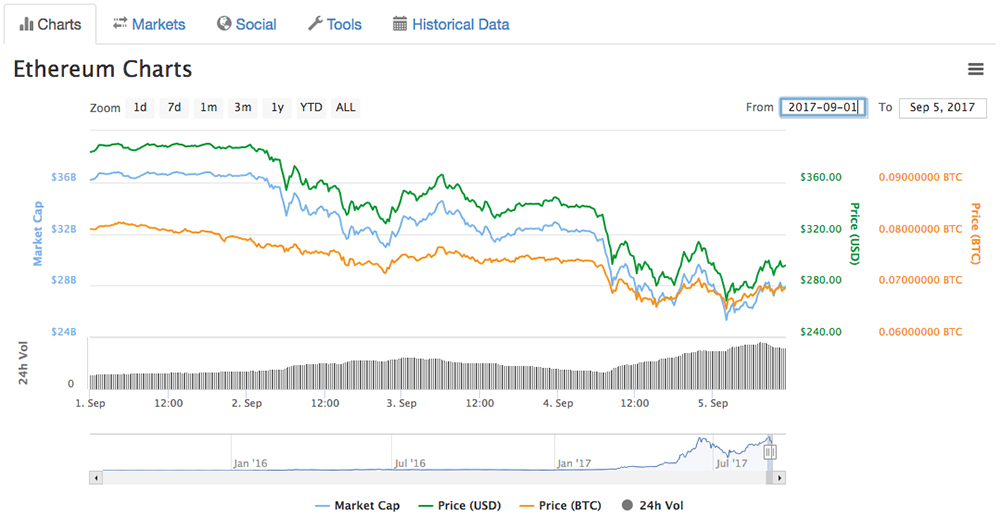Click the wrench icon beside Tools
Screen dimensions: 1000x517
coord(315,24)
